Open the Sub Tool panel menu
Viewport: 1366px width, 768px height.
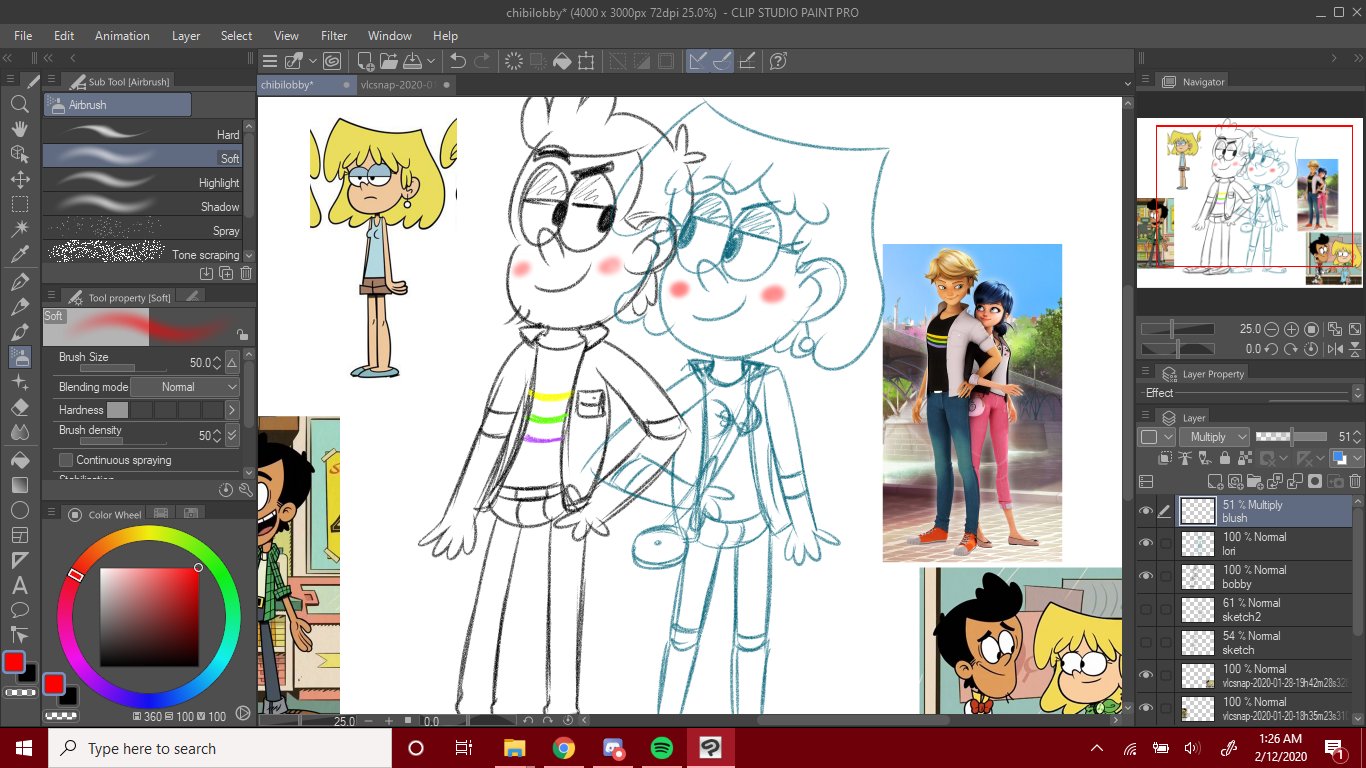point(50,81)
